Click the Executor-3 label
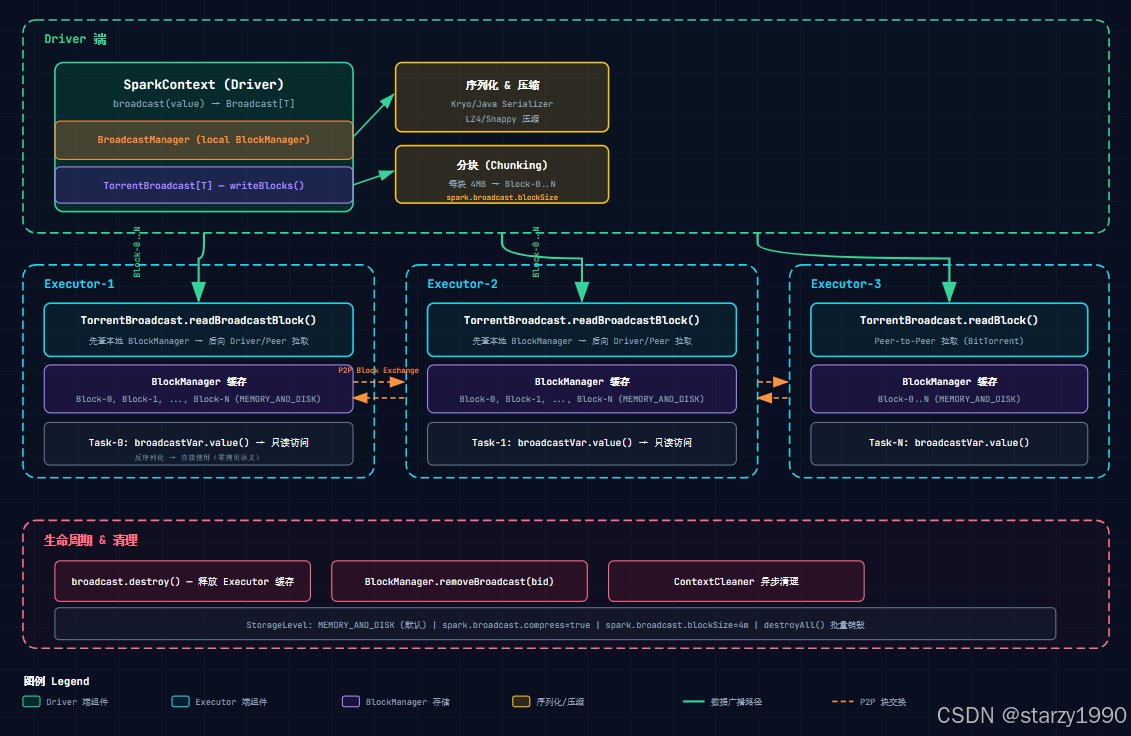The width and height of the screenshot is (1131, 736). (x=846, y=284)
